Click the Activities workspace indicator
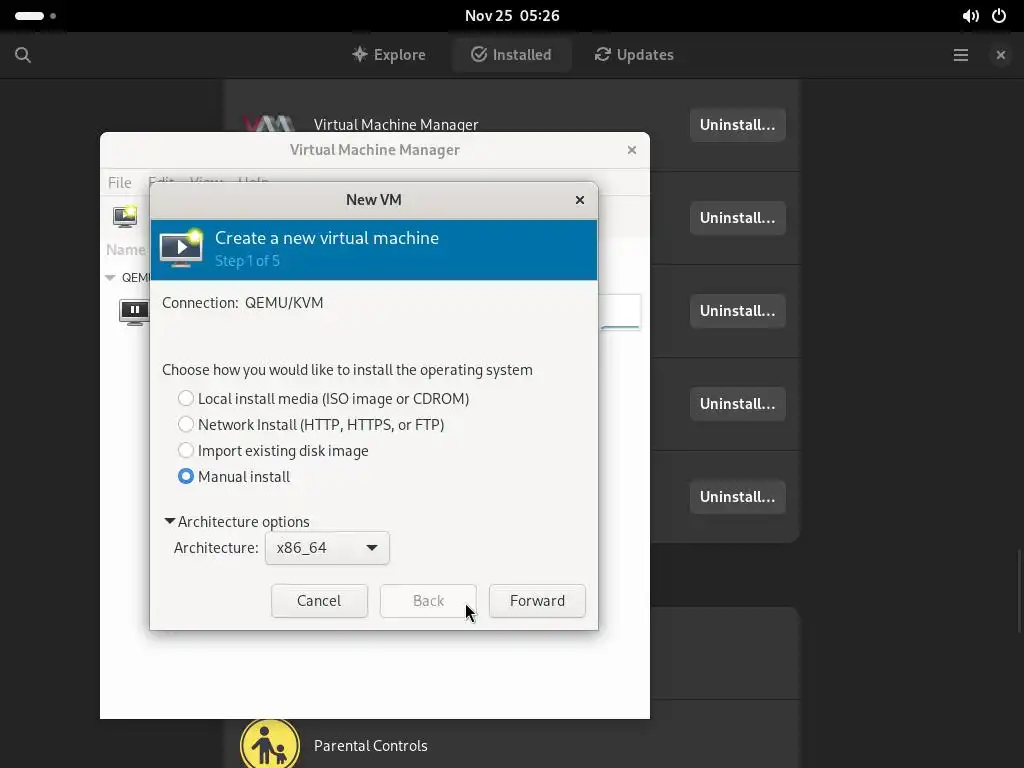Screen dimensions: 1024x768 tap(35, 16)
